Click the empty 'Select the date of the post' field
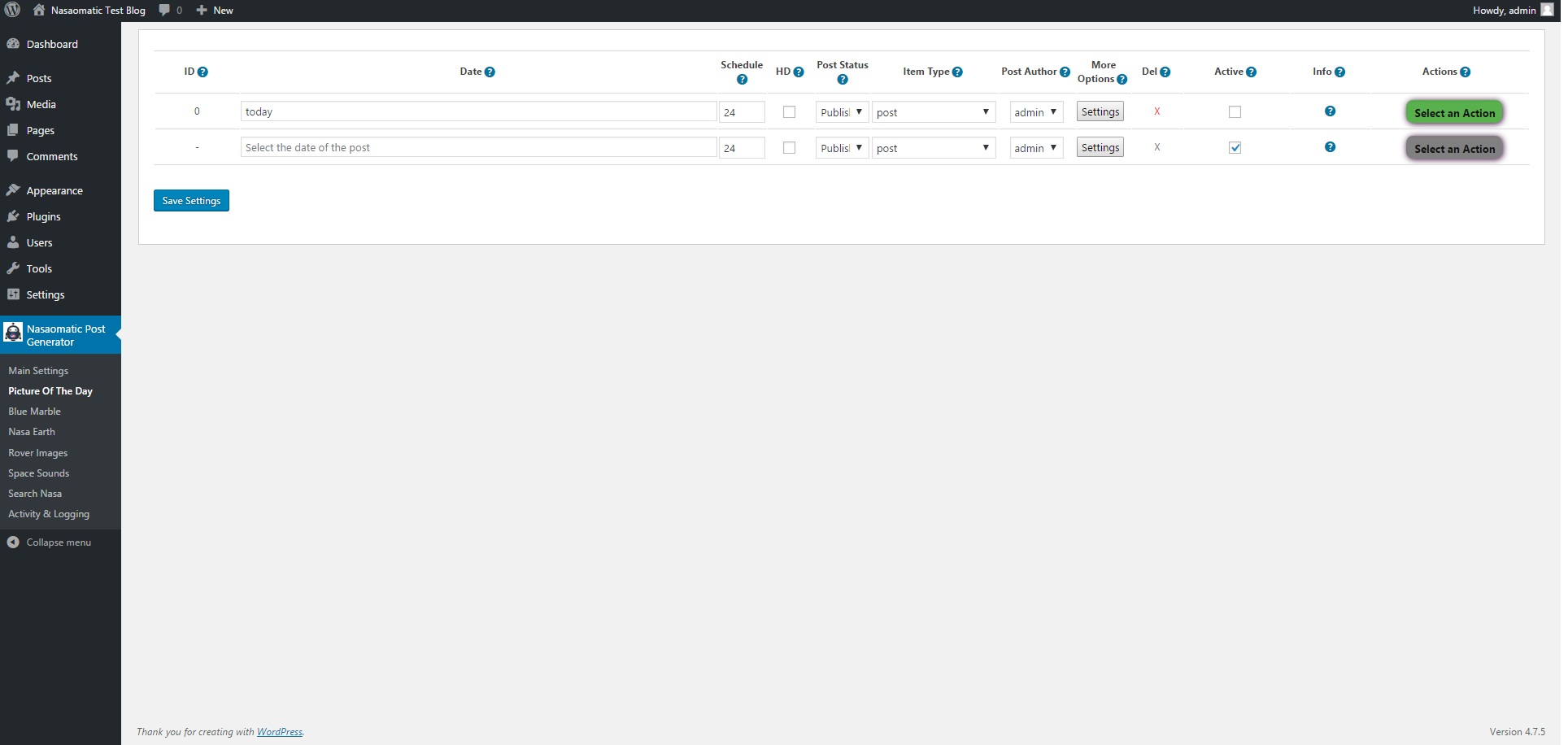The width and height of the screenshot is (1568, 745). point(478,147)
